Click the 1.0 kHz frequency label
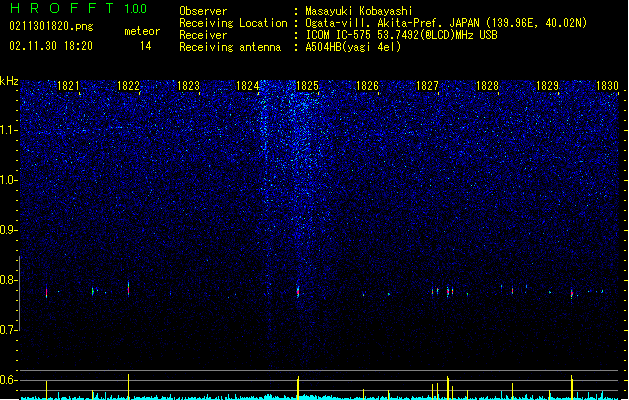Image resolution: width=629 pixels, height=400 pixels. [x=9, y=180]
